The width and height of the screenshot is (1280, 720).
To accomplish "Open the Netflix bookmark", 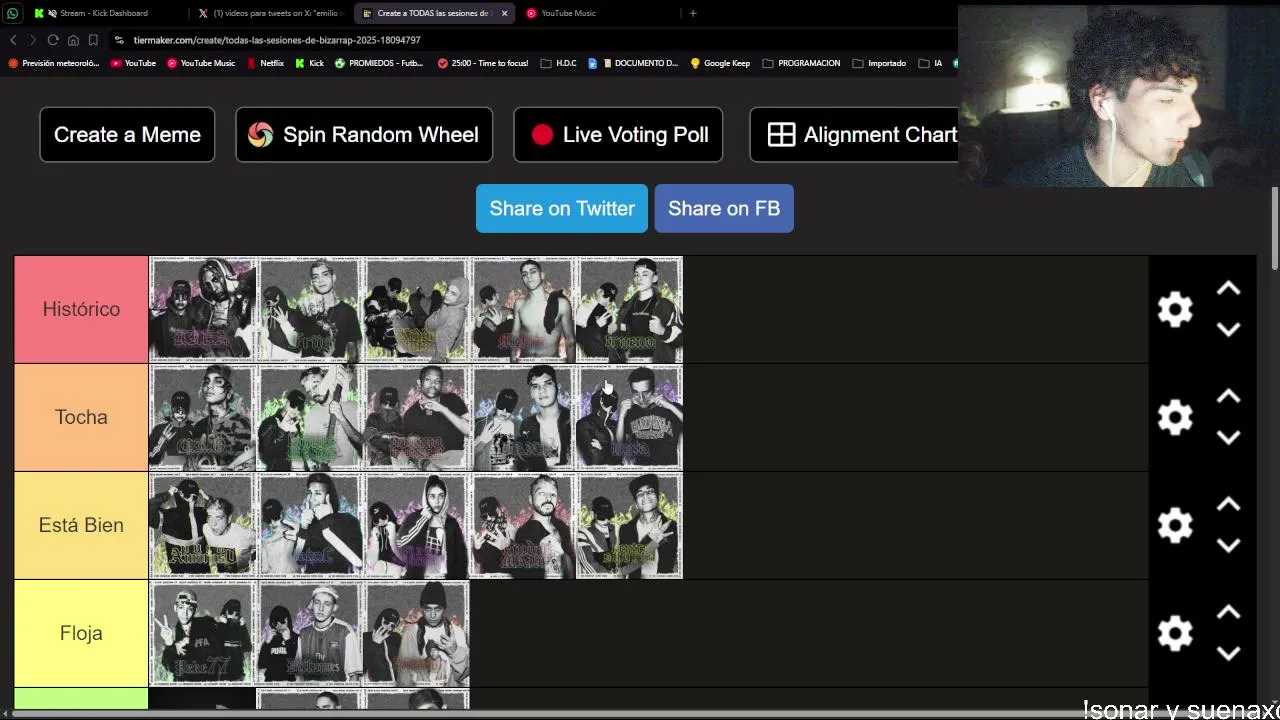I will pos(265,63).
